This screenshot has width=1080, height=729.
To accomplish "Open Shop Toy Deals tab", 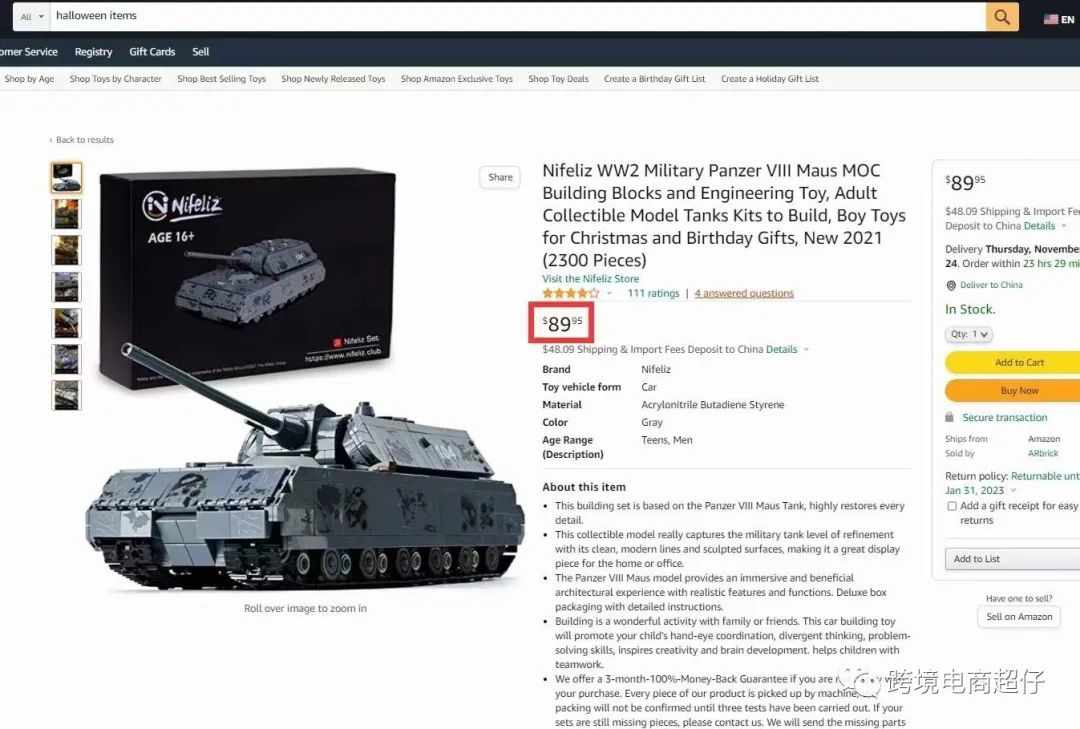I will [559, 79].
